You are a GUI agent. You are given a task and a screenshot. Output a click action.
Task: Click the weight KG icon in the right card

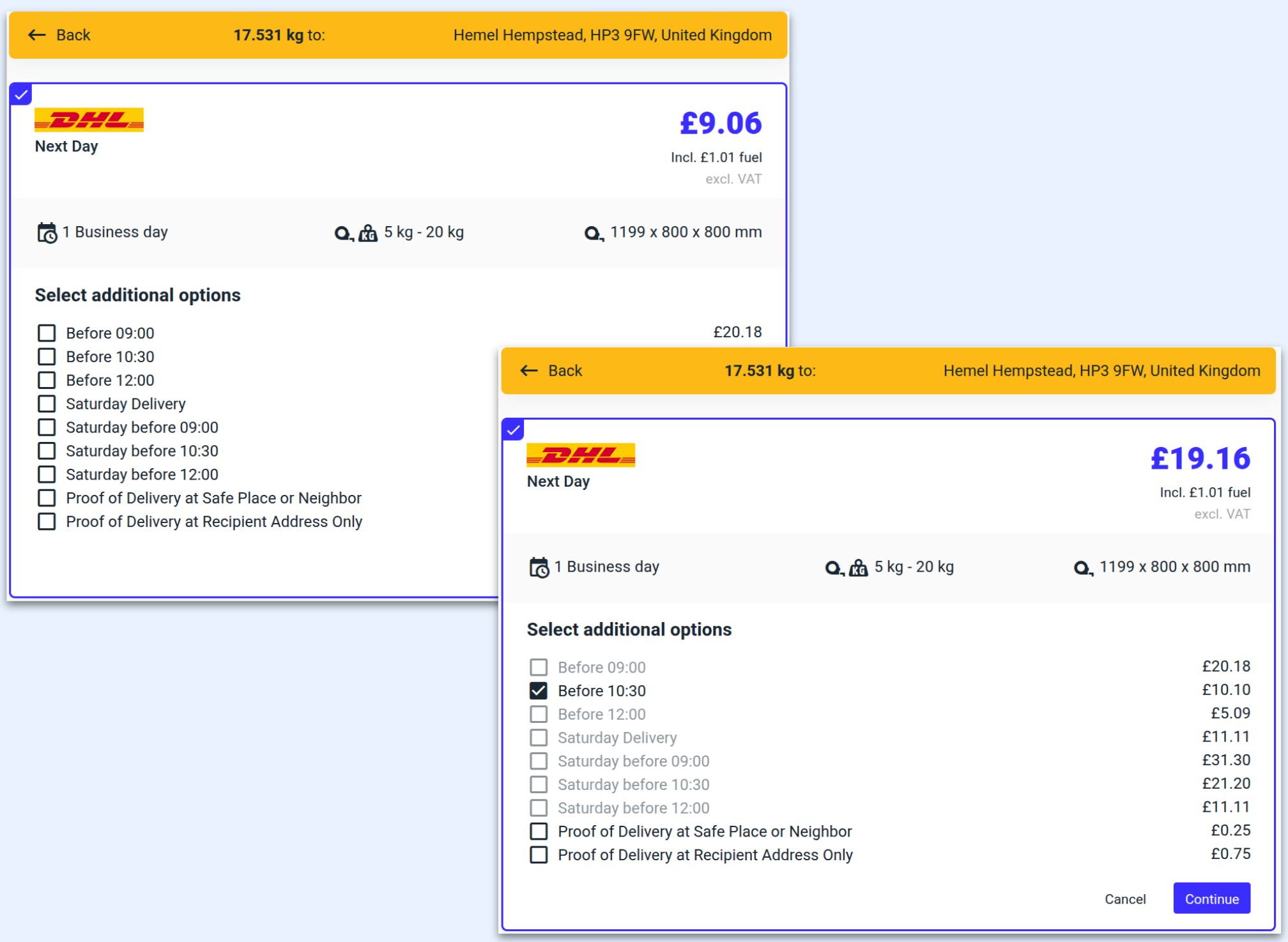(x=858, y=567)
